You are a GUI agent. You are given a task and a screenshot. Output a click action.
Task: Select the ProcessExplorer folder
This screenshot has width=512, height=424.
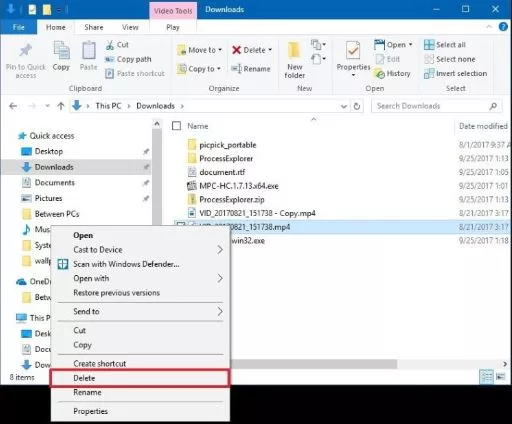click(x=226, y=159)
